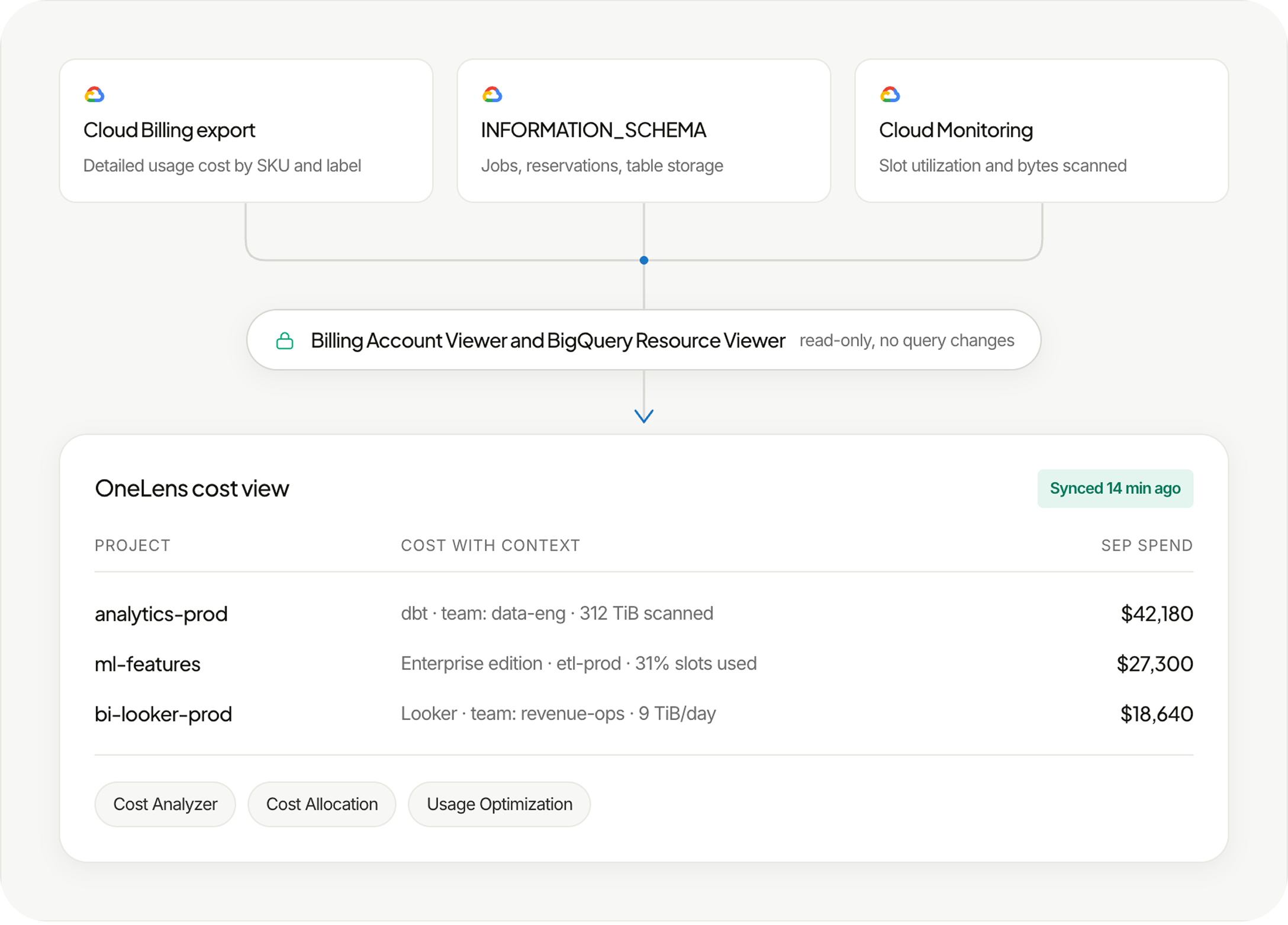This screenshot has height=925, width=1288.
Task: Click the PROJECT column header
Action: click(x=133, y=545)
